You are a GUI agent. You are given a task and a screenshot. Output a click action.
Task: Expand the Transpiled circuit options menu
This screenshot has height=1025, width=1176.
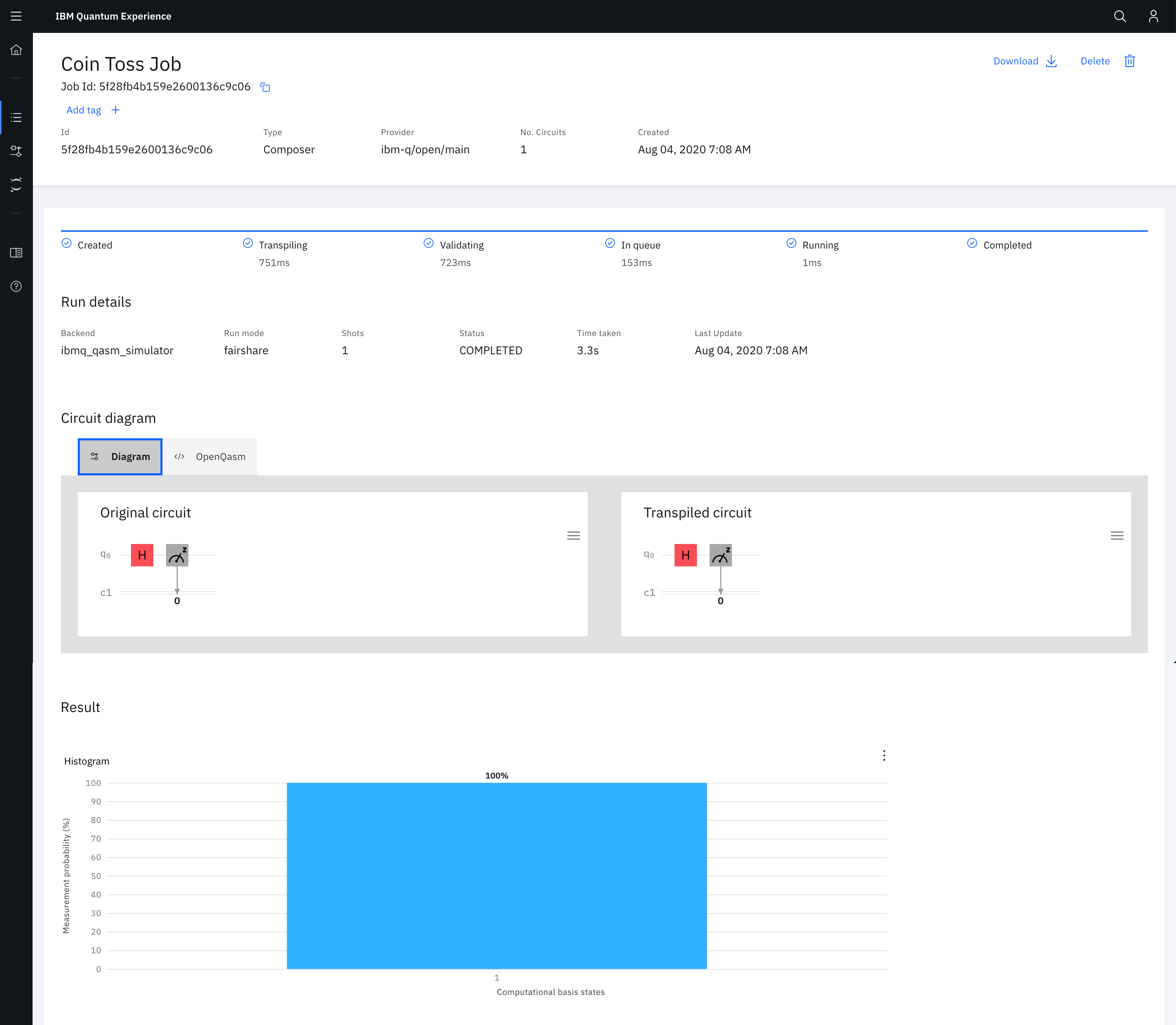coord(1116,535)
